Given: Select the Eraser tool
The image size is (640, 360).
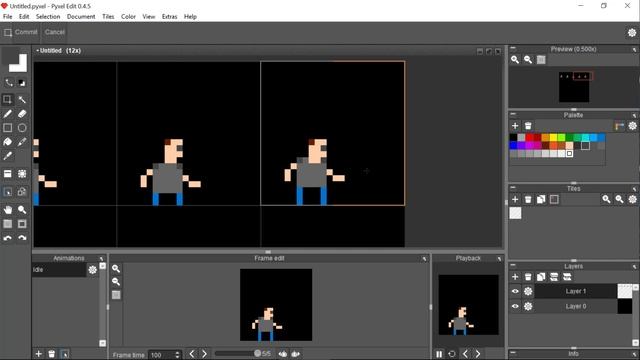Looking at the screenshot, I should coord(22,114).
